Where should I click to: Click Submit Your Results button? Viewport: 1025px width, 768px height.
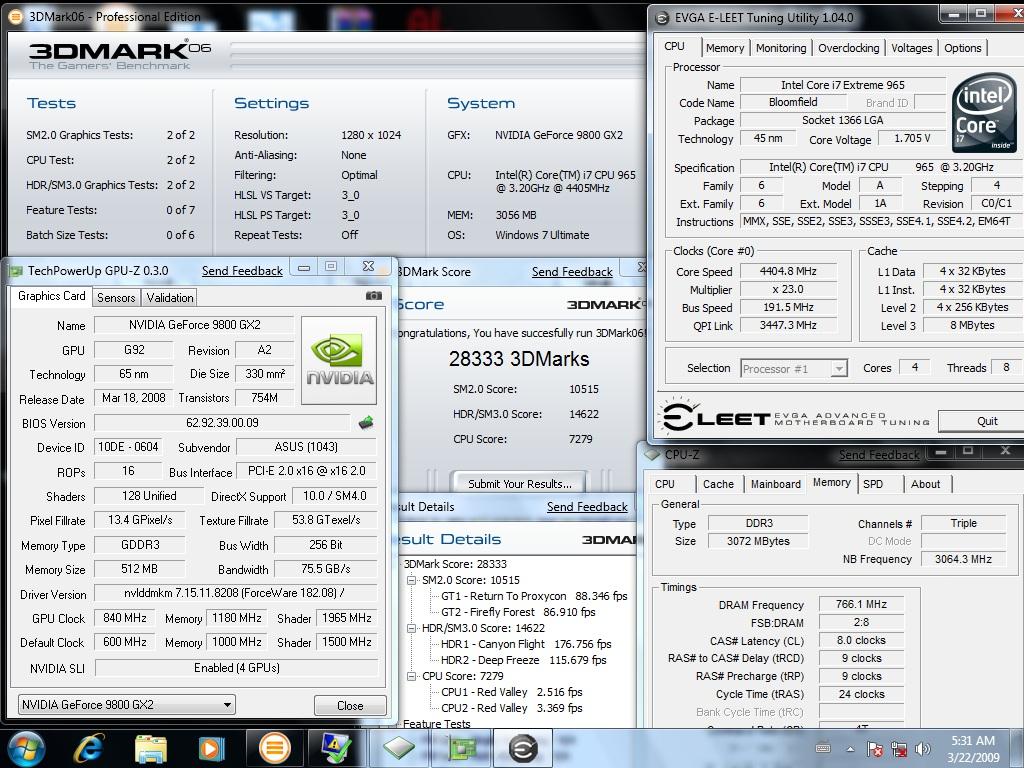click(520, 484)
